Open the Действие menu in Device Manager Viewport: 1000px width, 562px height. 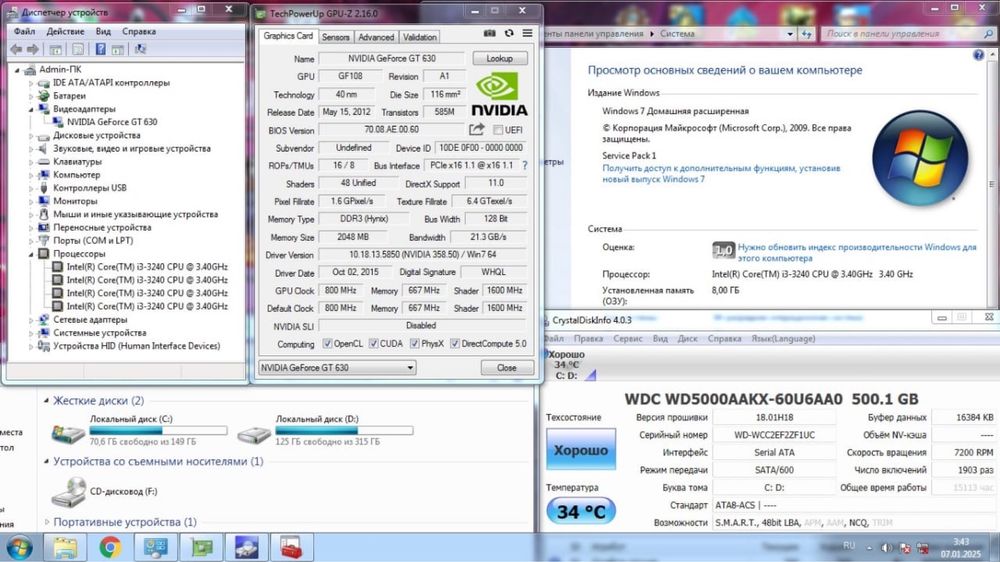pos(65,31)
